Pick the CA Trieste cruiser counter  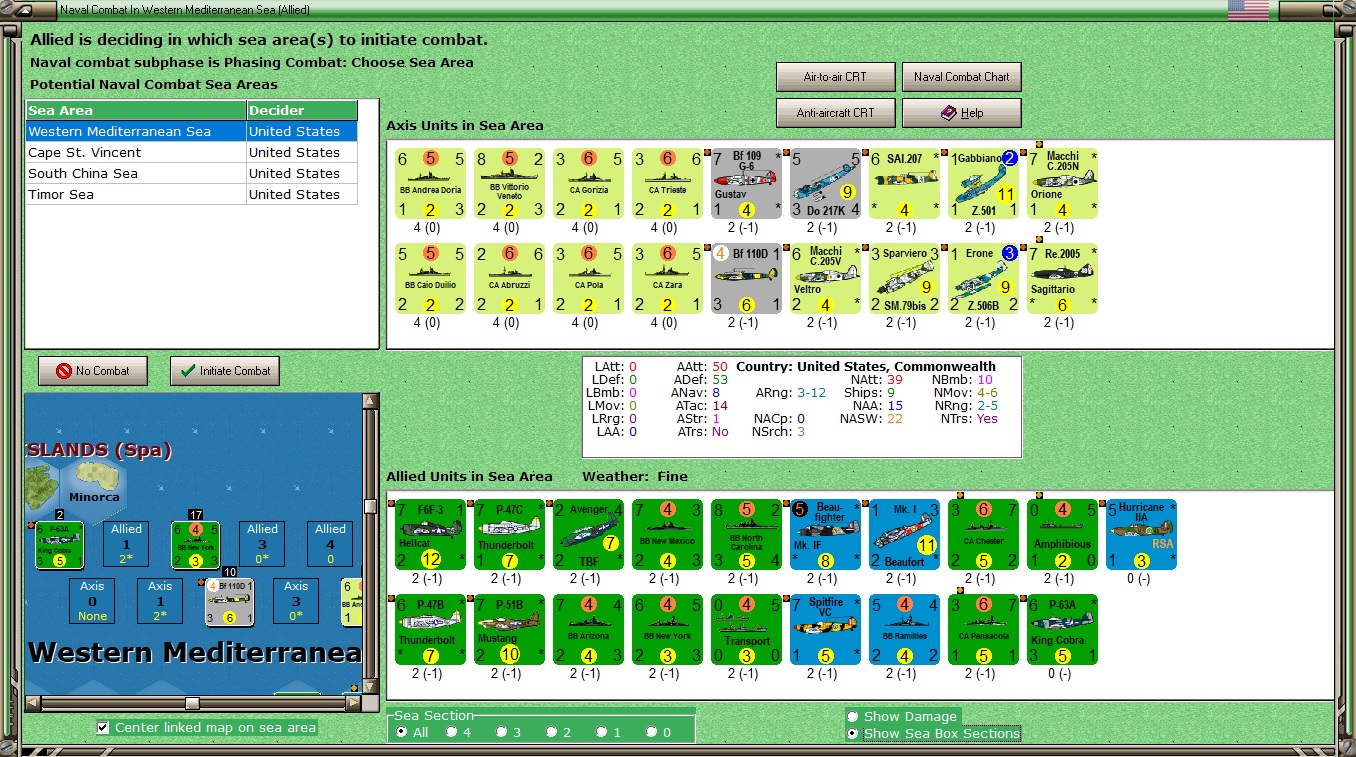pos(667,184)
